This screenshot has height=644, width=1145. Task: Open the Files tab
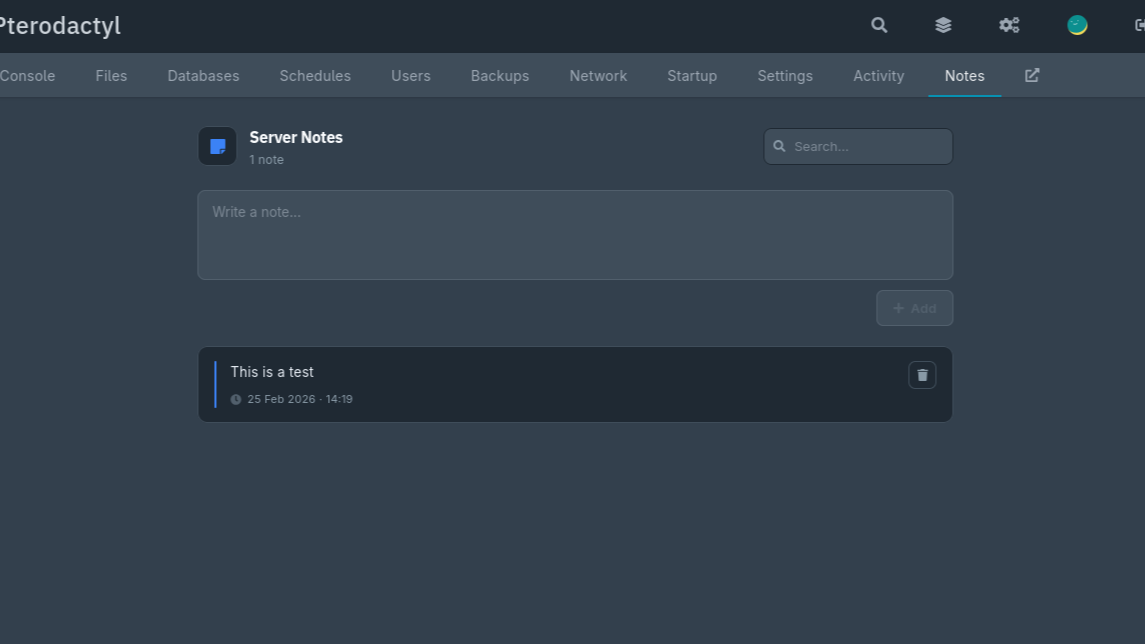point(111,76)
